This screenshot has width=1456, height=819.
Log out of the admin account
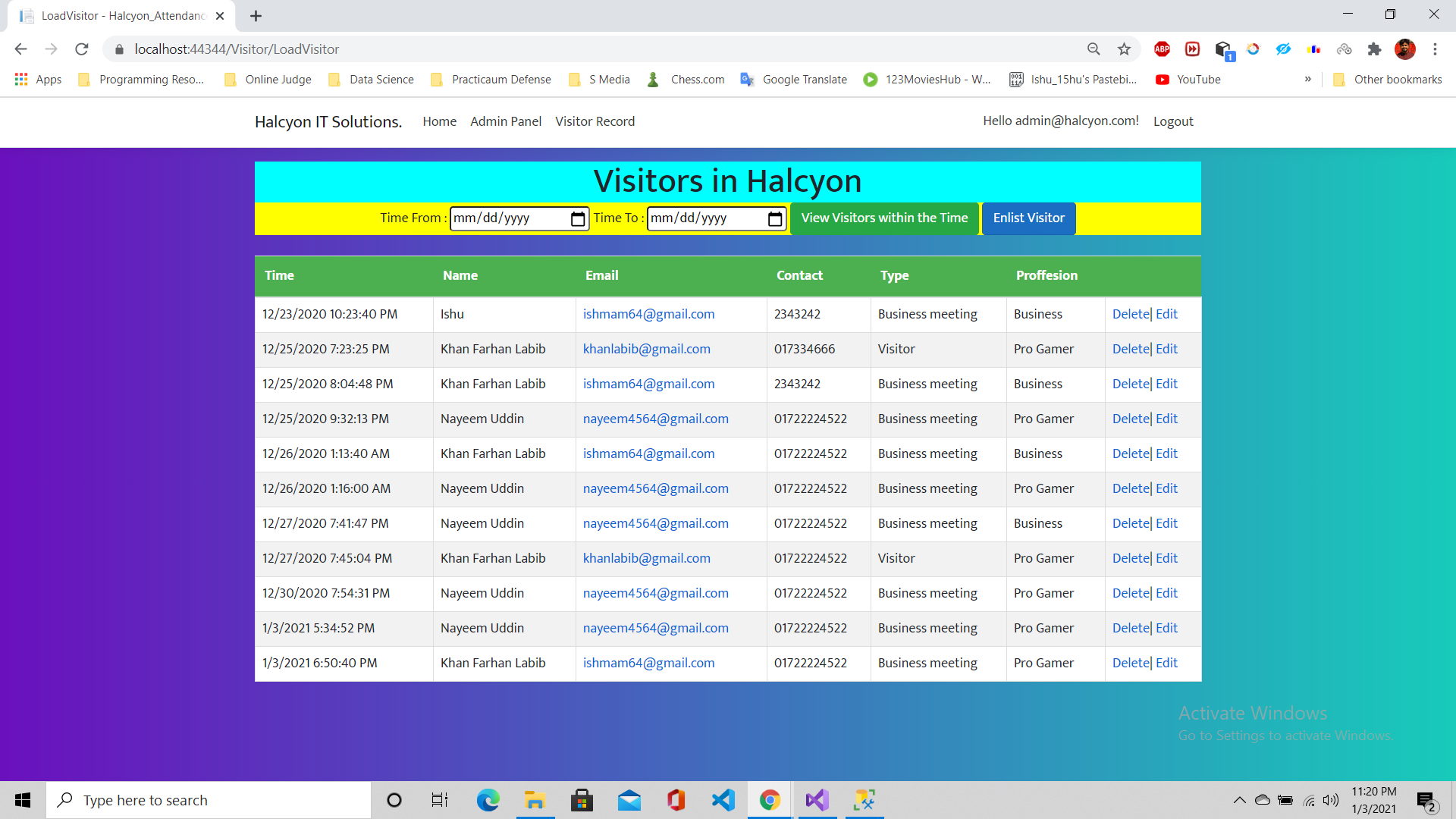(1172, 121)
